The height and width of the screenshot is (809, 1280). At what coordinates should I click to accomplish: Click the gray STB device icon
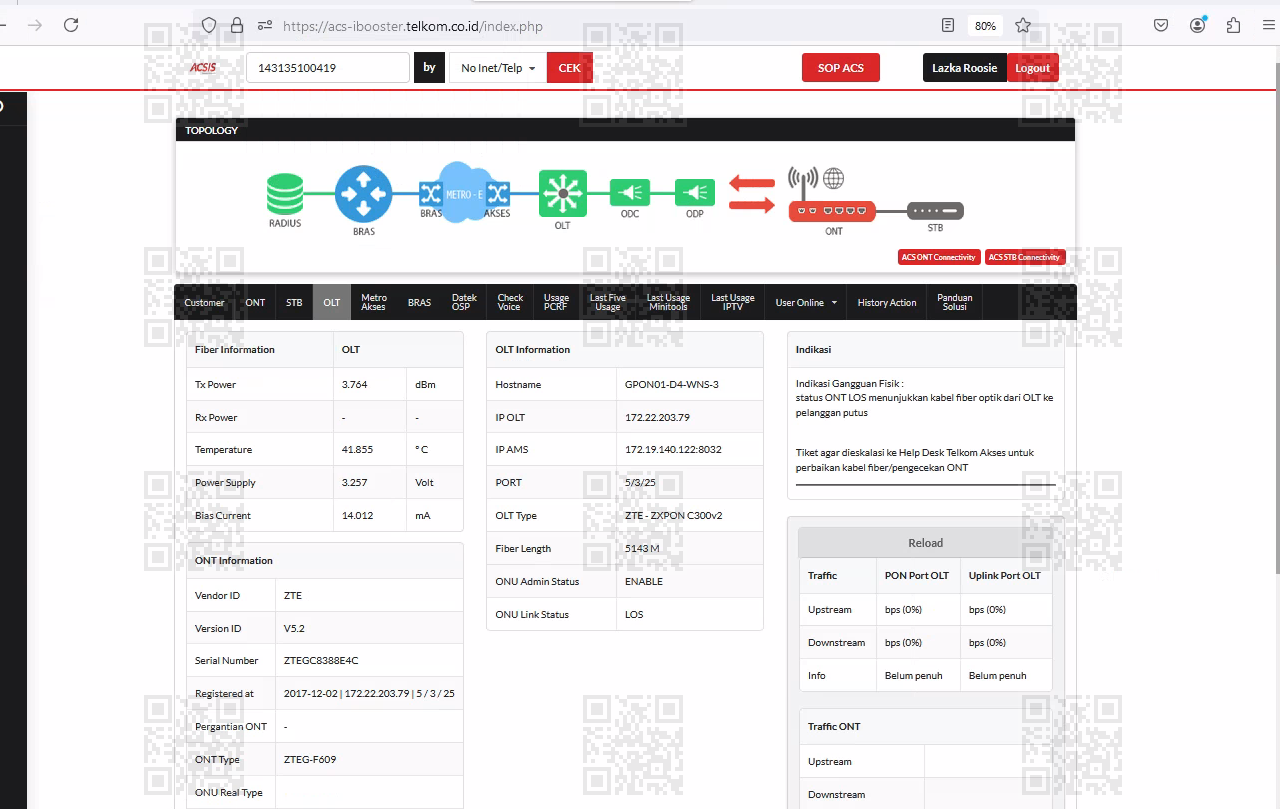pos(935,211)
